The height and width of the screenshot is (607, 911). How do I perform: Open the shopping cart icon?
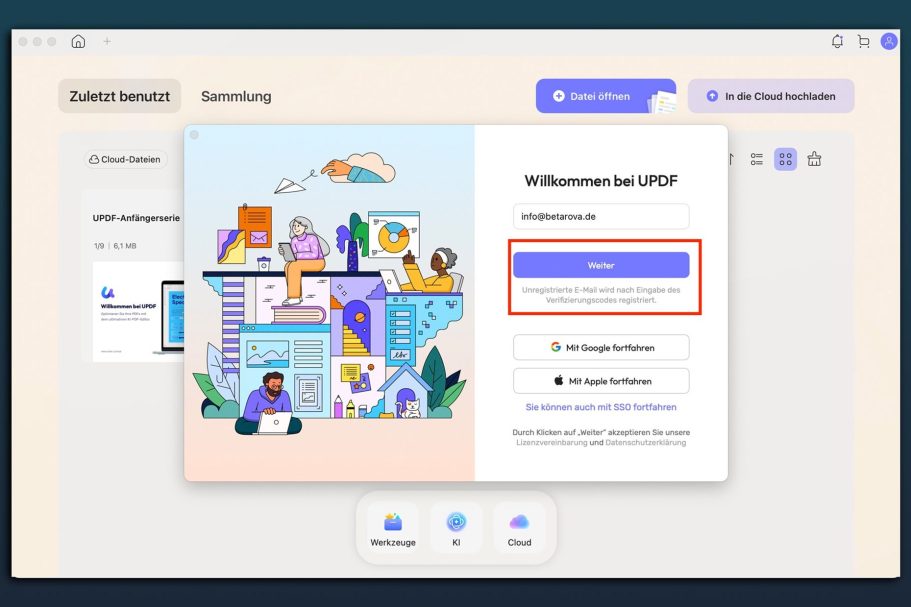tap(863, 41)
